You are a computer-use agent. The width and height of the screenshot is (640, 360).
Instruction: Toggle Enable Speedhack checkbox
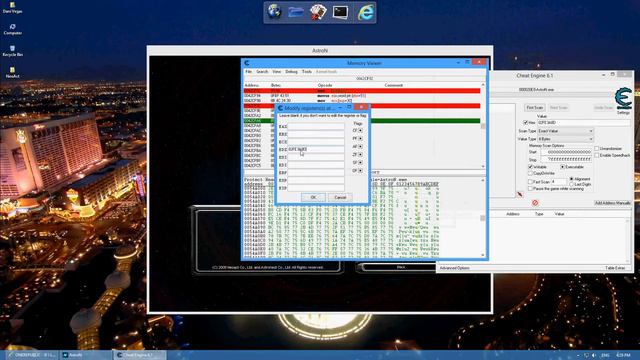tap(597, 155)
